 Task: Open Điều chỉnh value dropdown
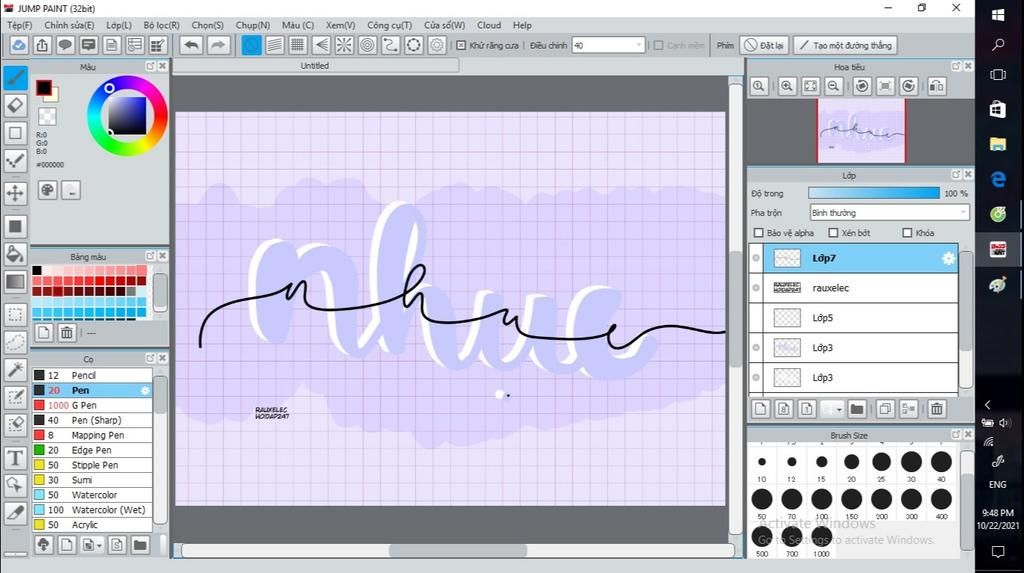click(639, 45)
